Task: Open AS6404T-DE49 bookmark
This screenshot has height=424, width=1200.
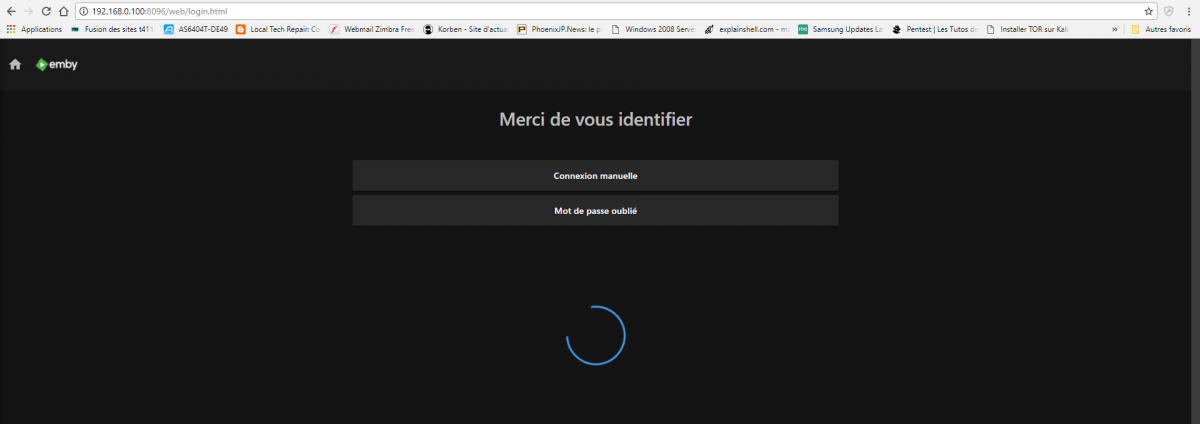Action: pos(195,29)
